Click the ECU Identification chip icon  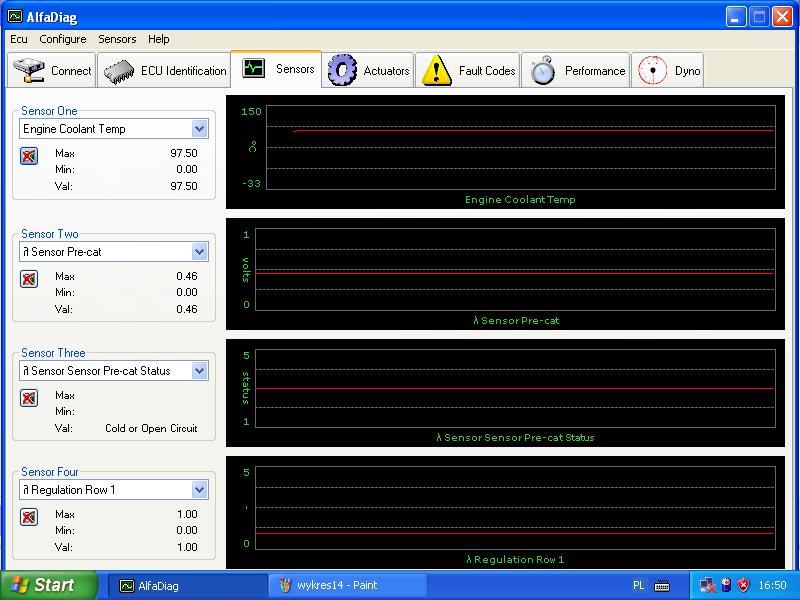120,71
